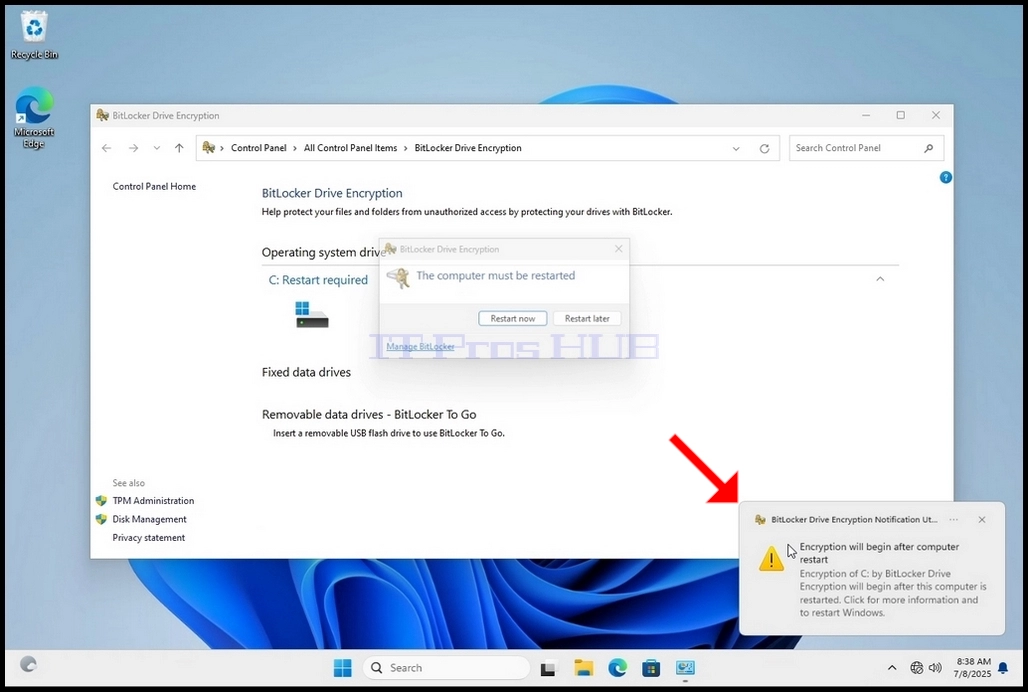Open the Windows Start menu
1028x692 pixels.
pyautogui.click(x=342, y=668)
